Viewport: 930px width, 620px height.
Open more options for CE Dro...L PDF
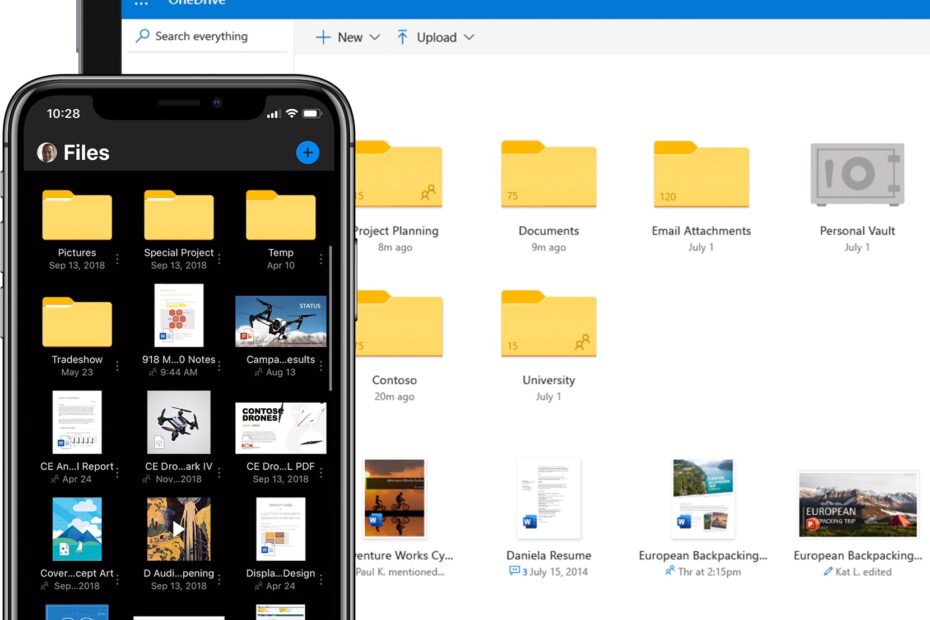pos(321,472)
